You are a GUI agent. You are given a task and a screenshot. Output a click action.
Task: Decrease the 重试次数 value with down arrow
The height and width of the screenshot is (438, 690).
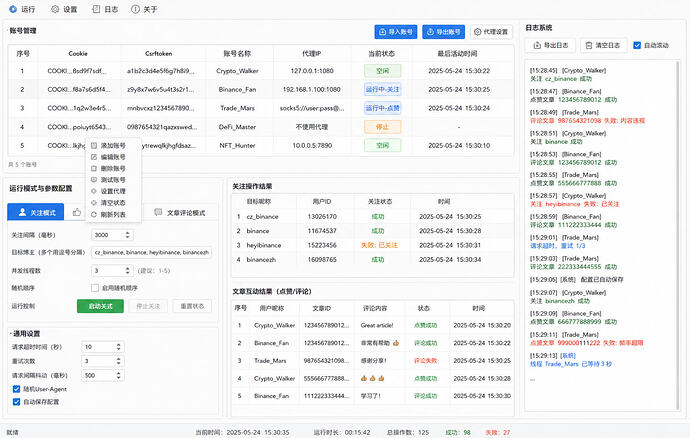(118, 363)
